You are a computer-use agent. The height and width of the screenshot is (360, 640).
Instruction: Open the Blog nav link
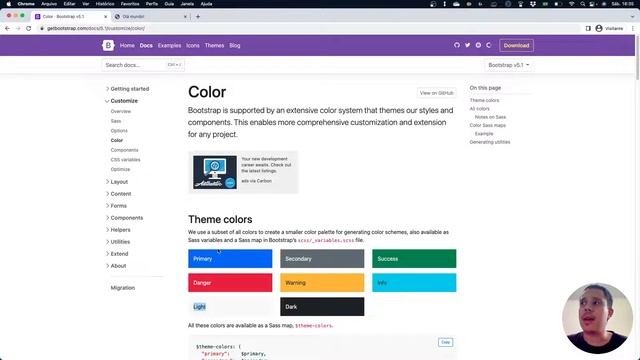tap(235, 46)
